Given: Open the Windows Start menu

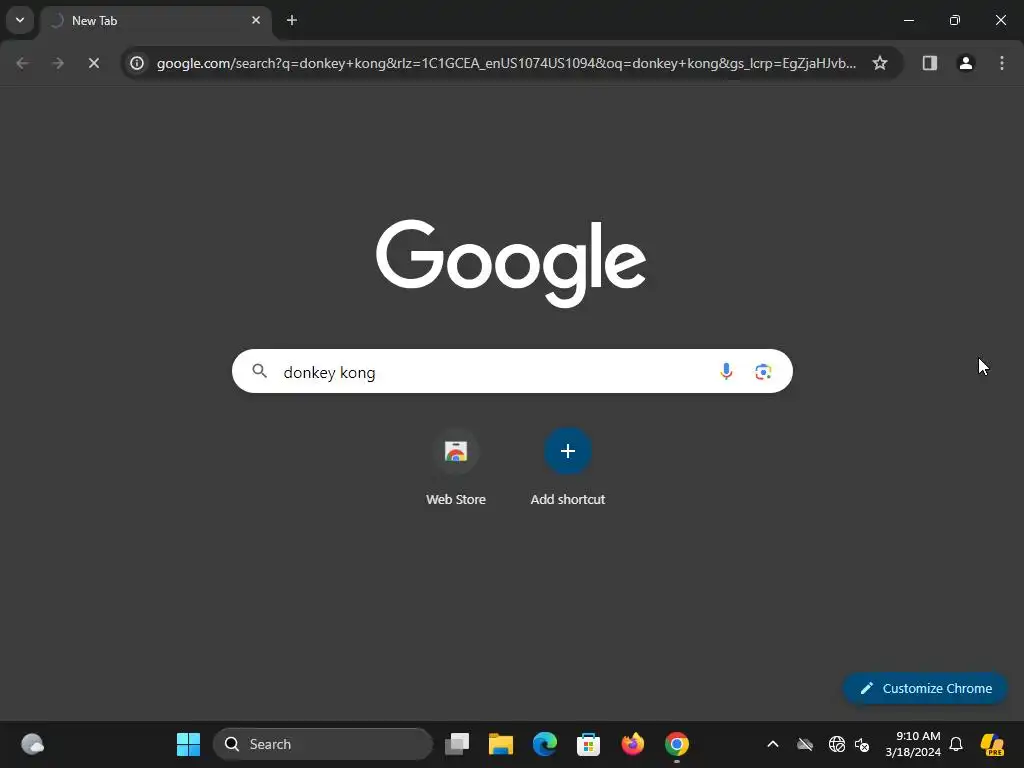Looking at the screenshot, I should [x=188, y=744].
